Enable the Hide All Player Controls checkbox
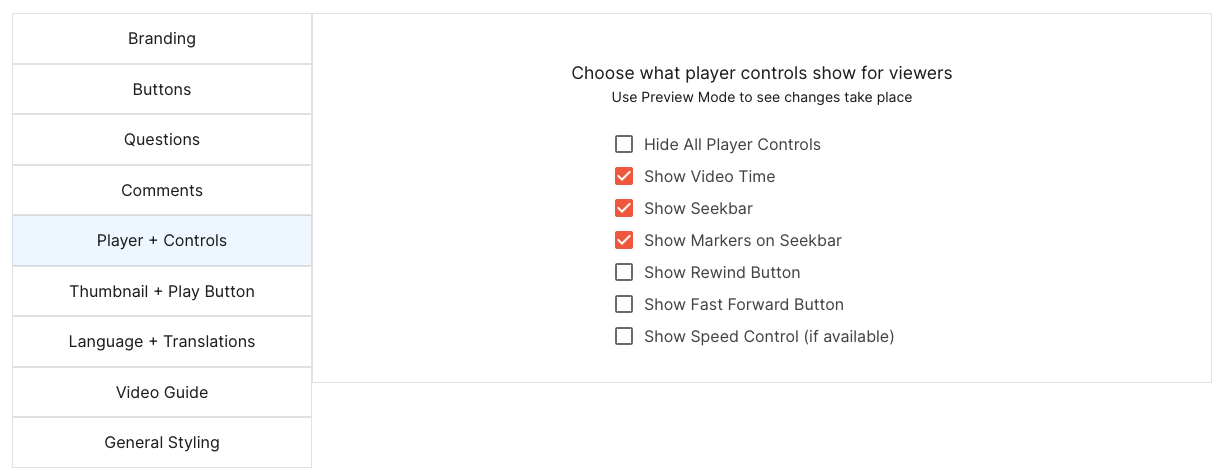Screen dimensions: 1231x476 [x=624, y=144]
